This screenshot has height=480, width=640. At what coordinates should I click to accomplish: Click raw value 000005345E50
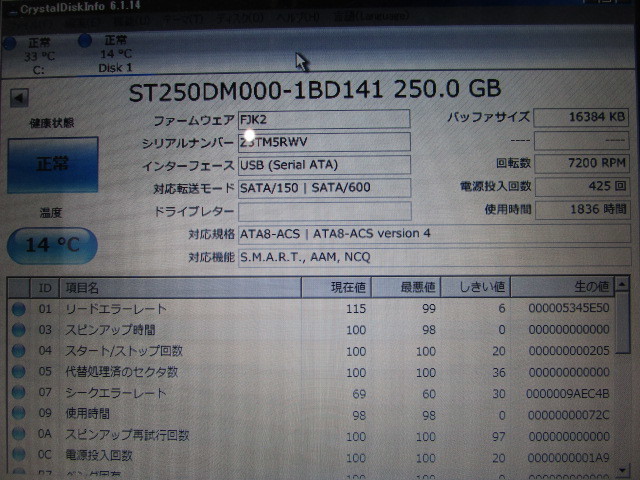(x=569, y=308)
